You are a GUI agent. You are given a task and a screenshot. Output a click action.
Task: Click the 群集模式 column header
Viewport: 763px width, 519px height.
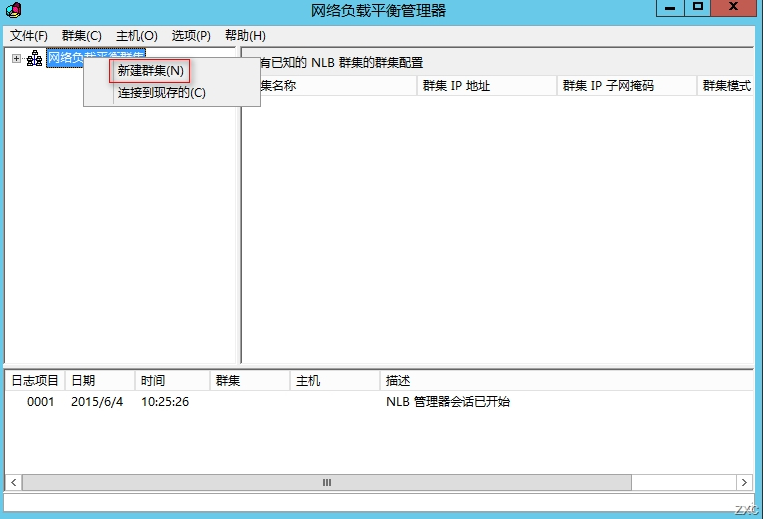point(726,86)
